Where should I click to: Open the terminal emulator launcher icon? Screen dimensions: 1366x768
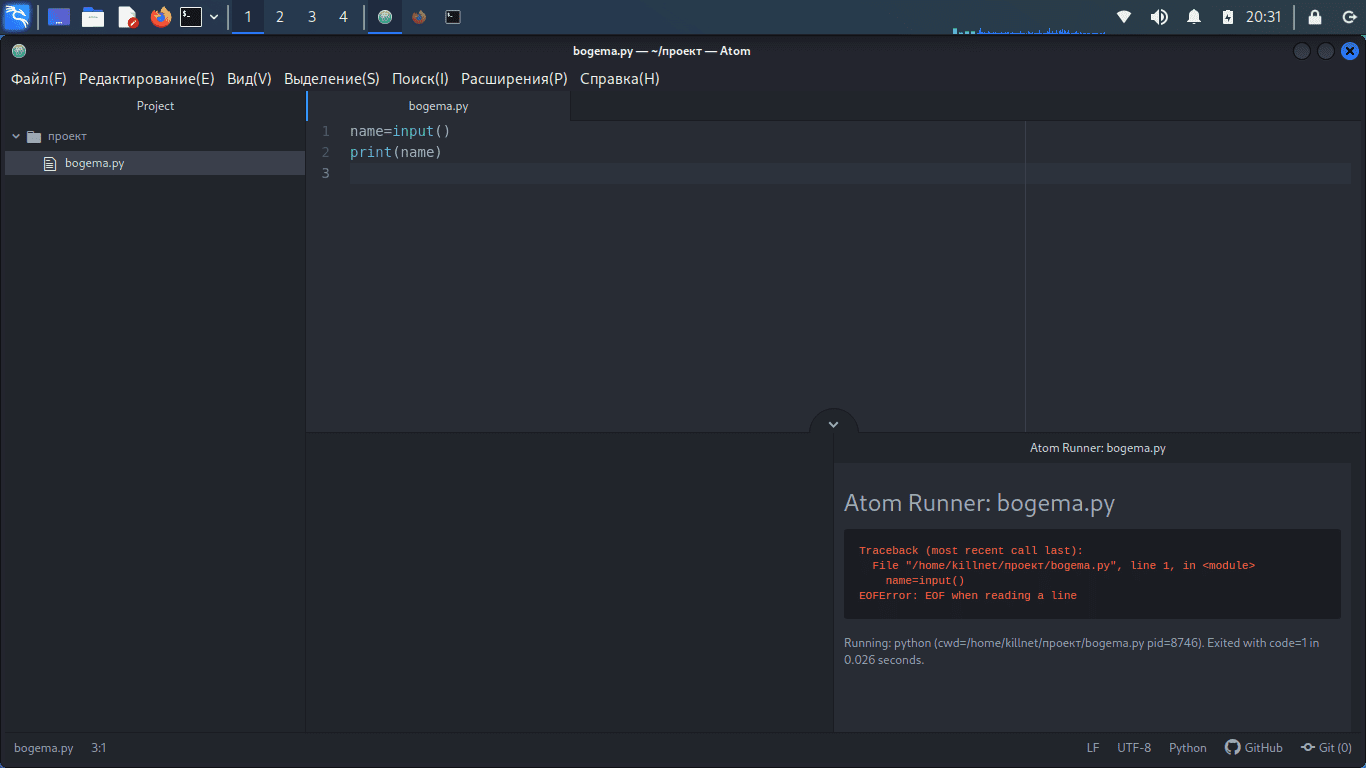pos(191,17)
